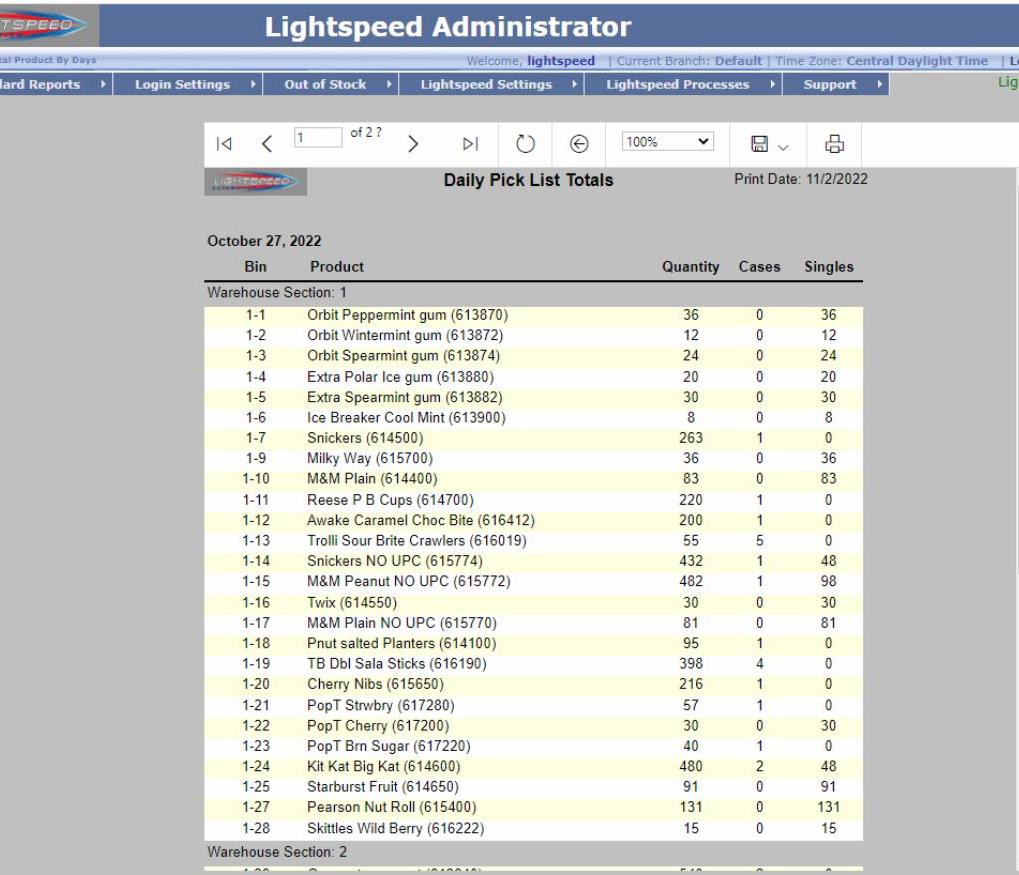Click Warehouse Section: 1 heading

277,293
